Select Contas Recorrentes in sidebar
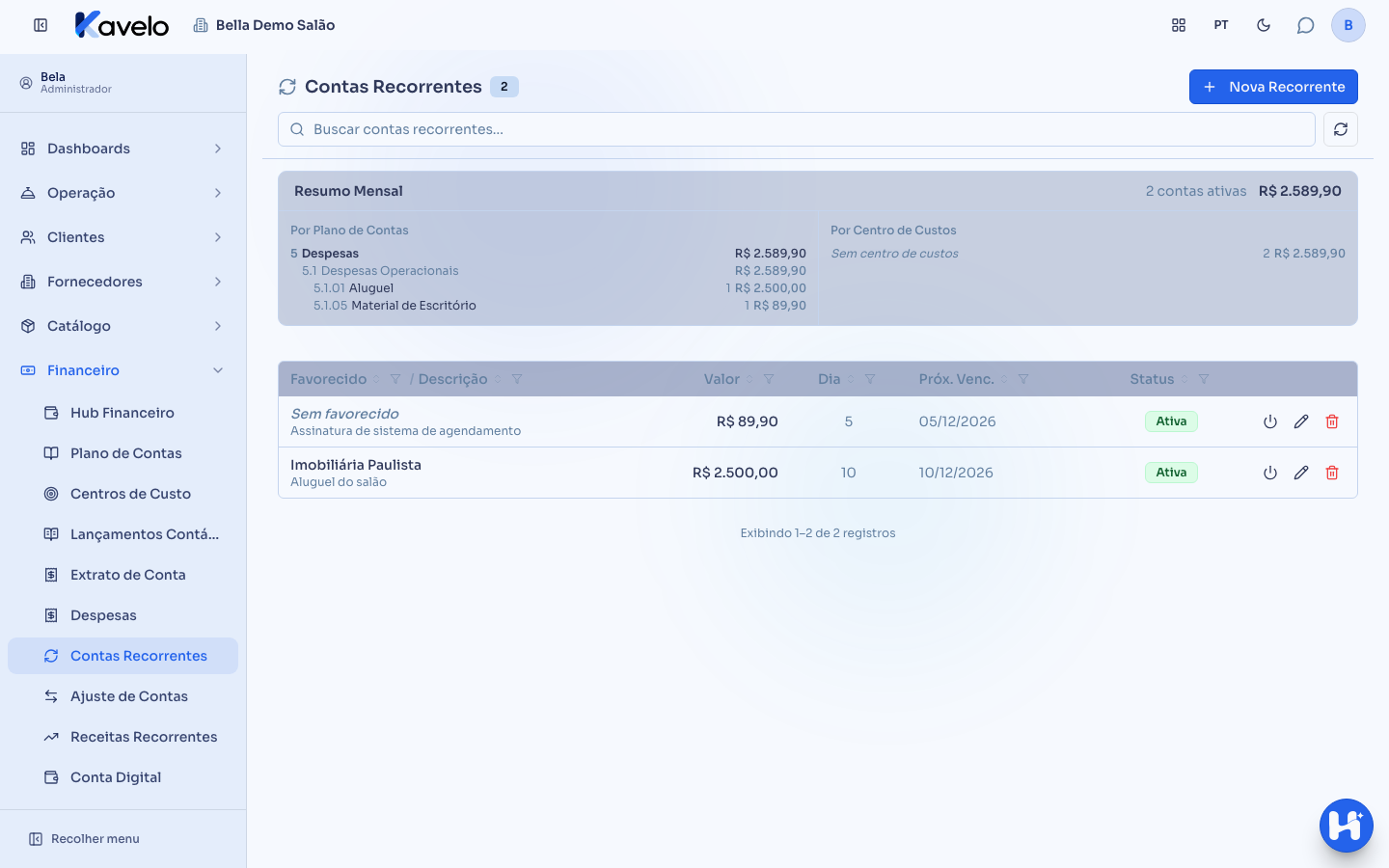The height and width of the screenshot is (868, 1389). (x=123, y=656)
